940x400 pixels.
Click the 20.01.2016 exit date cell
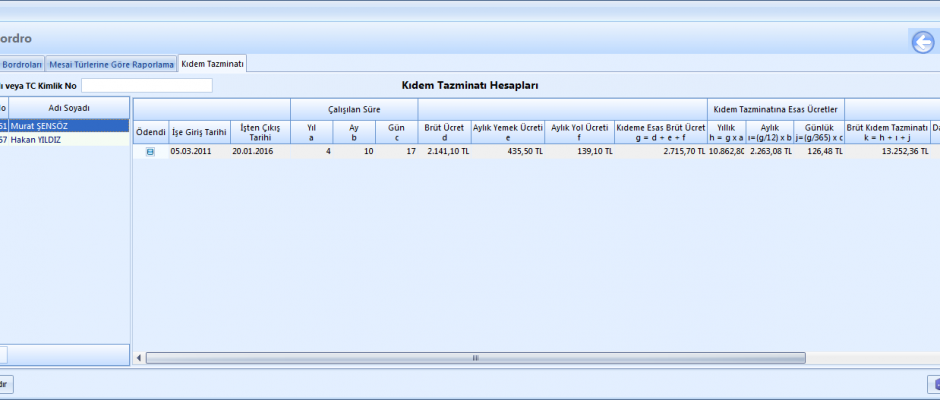point(260,152)
